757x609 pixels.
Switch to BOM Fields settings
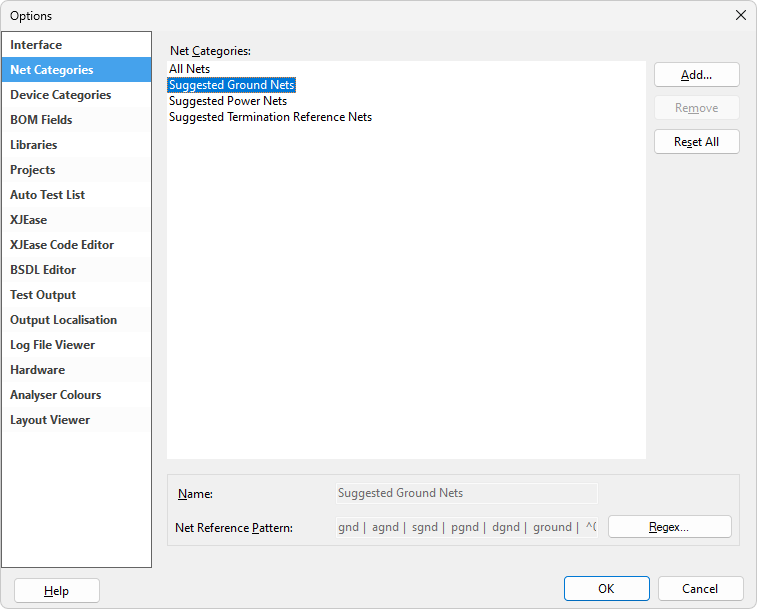tap(41, 120)
